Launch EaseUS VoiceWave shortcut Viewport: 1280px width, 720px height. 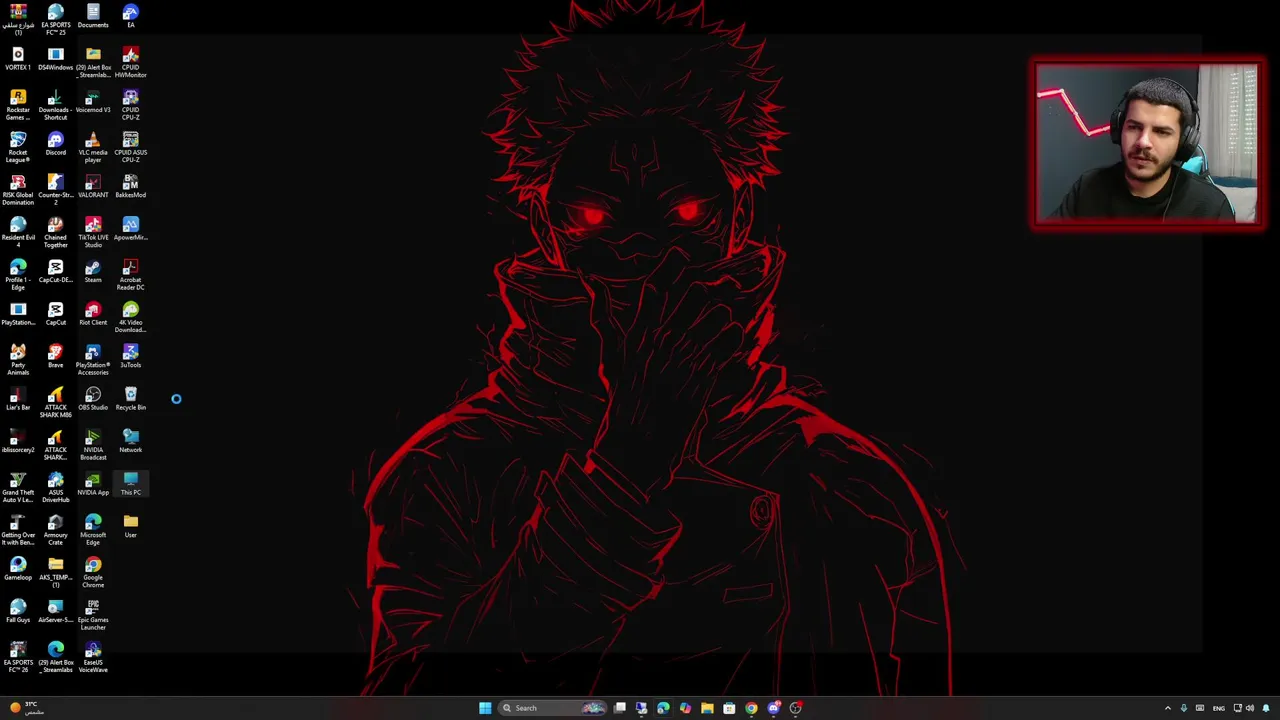(93, 657)
